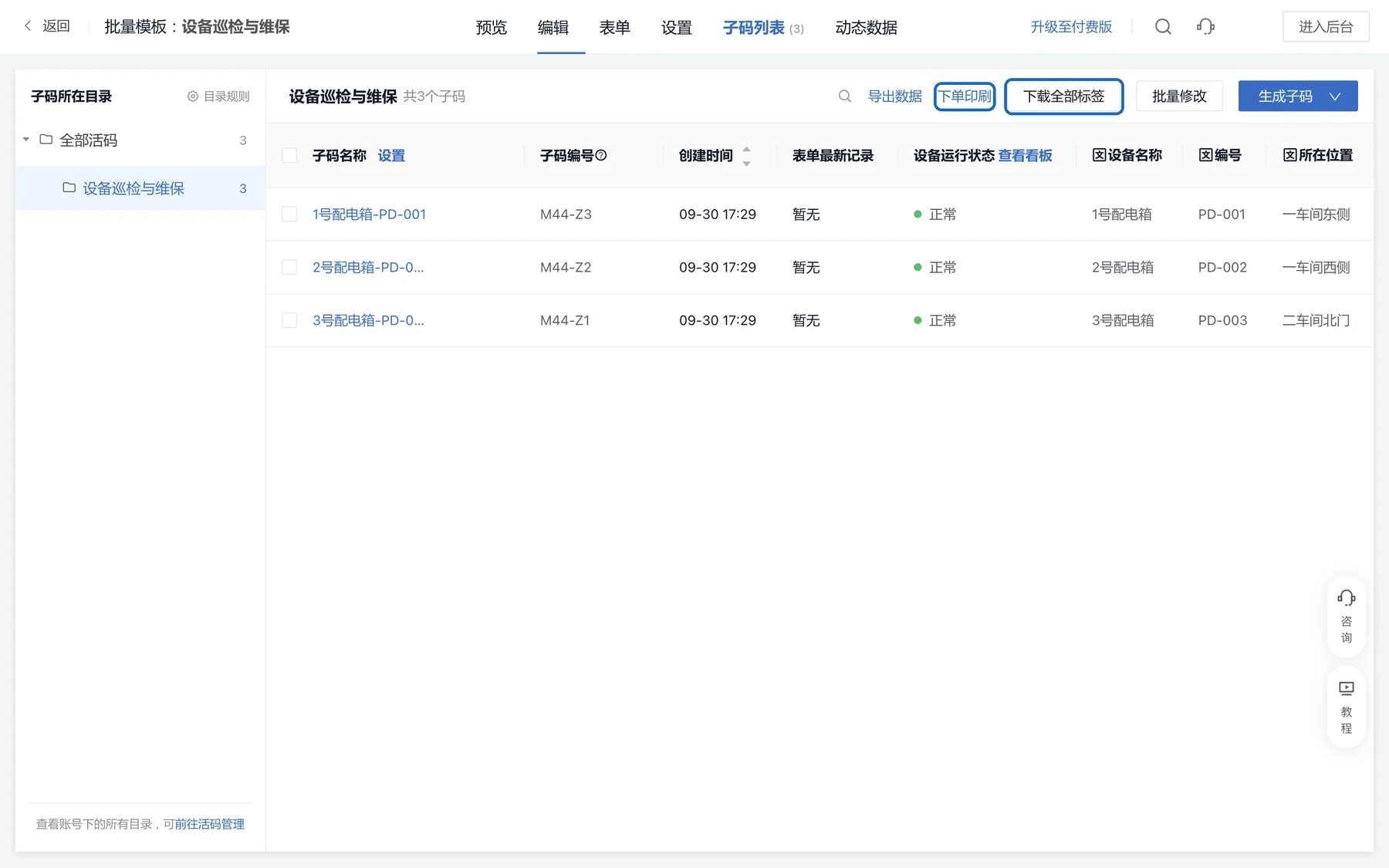Switch to the 编辑 tab

click(x=553, y=28)
